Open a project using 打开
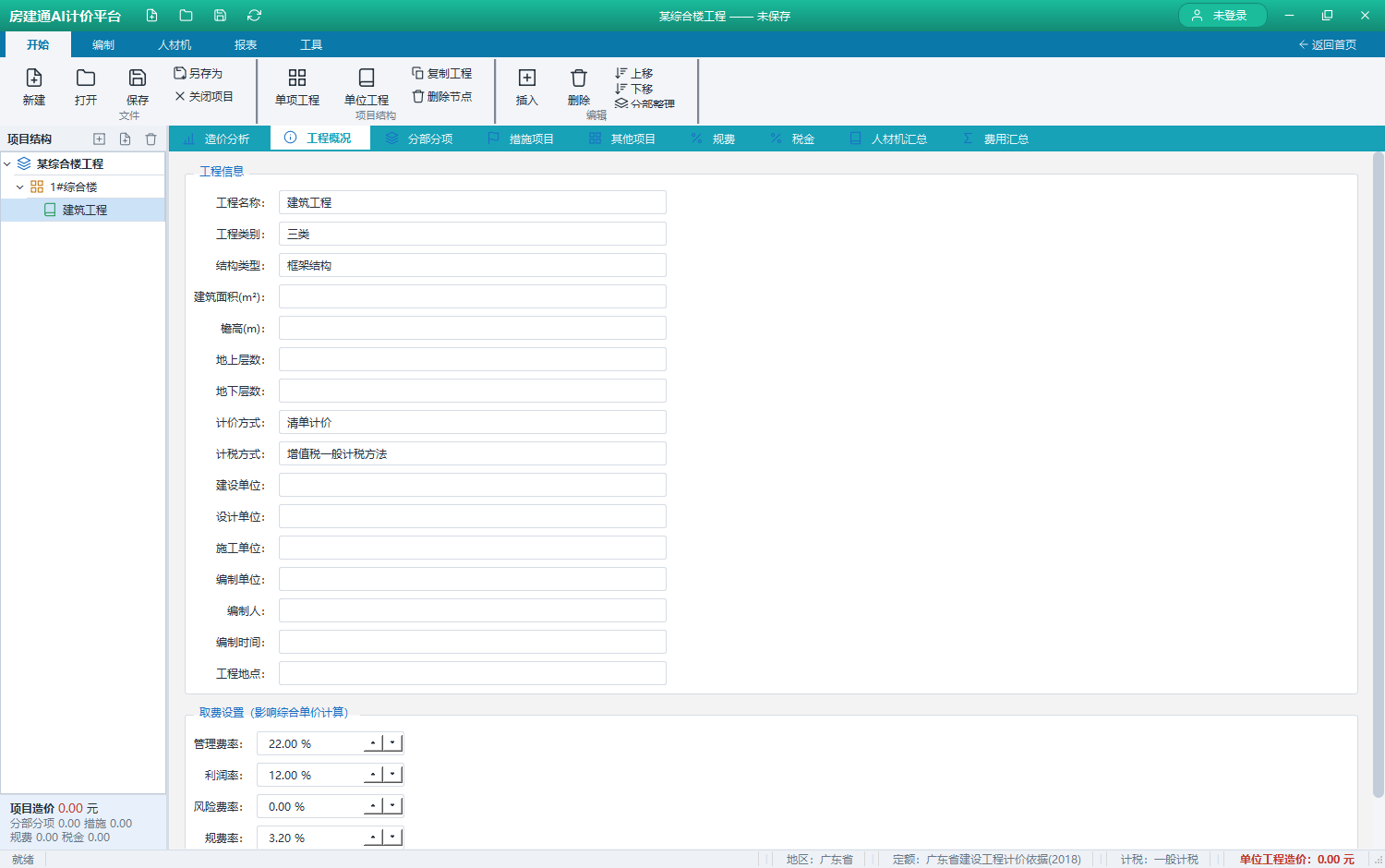Image resolution: width=1385 pixels, height=868 pixels. pos(86,88)
